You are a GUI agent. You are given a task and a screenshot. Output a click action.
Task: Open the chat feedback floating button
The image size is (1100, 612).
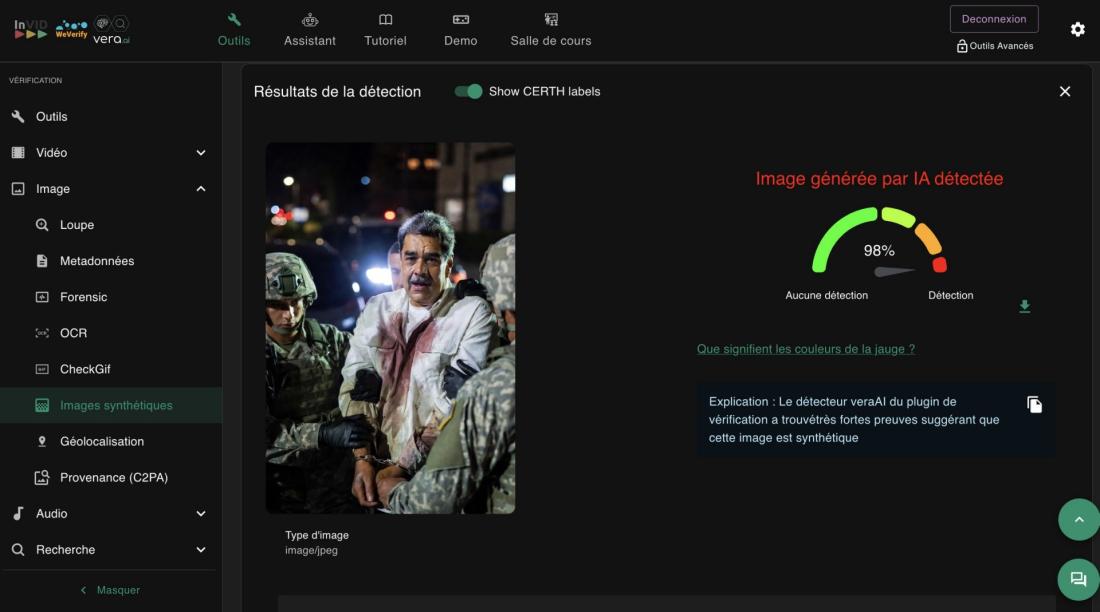(x=1078, y=579)
